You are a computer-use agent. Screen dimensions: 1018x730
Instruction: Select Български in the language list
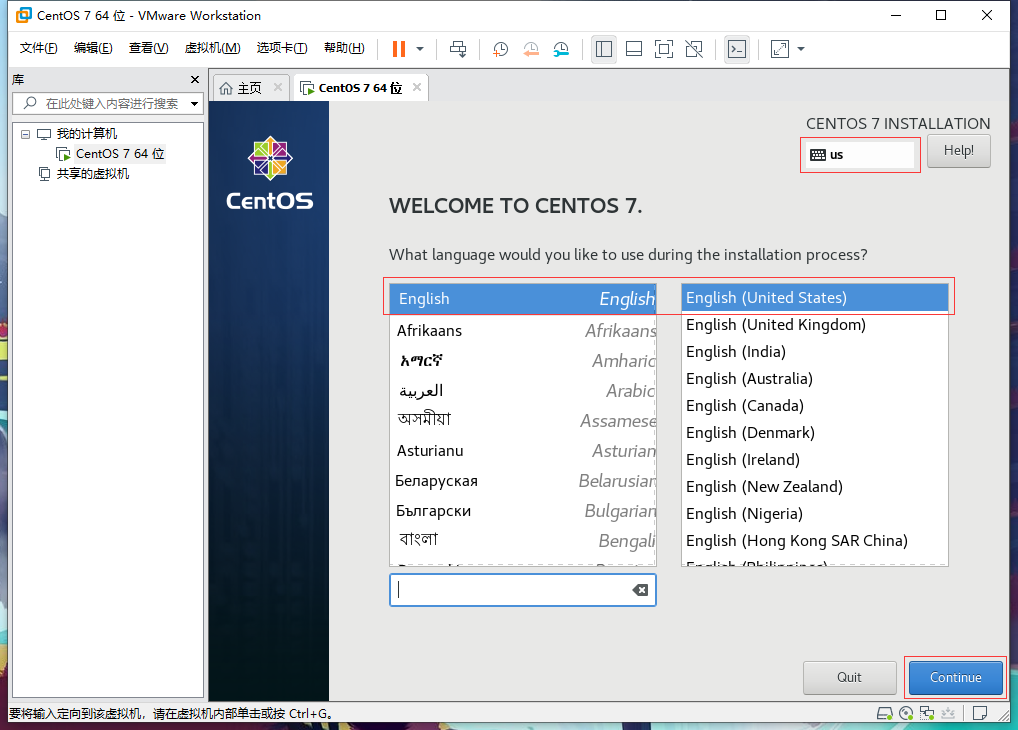(x=523, y=510)
